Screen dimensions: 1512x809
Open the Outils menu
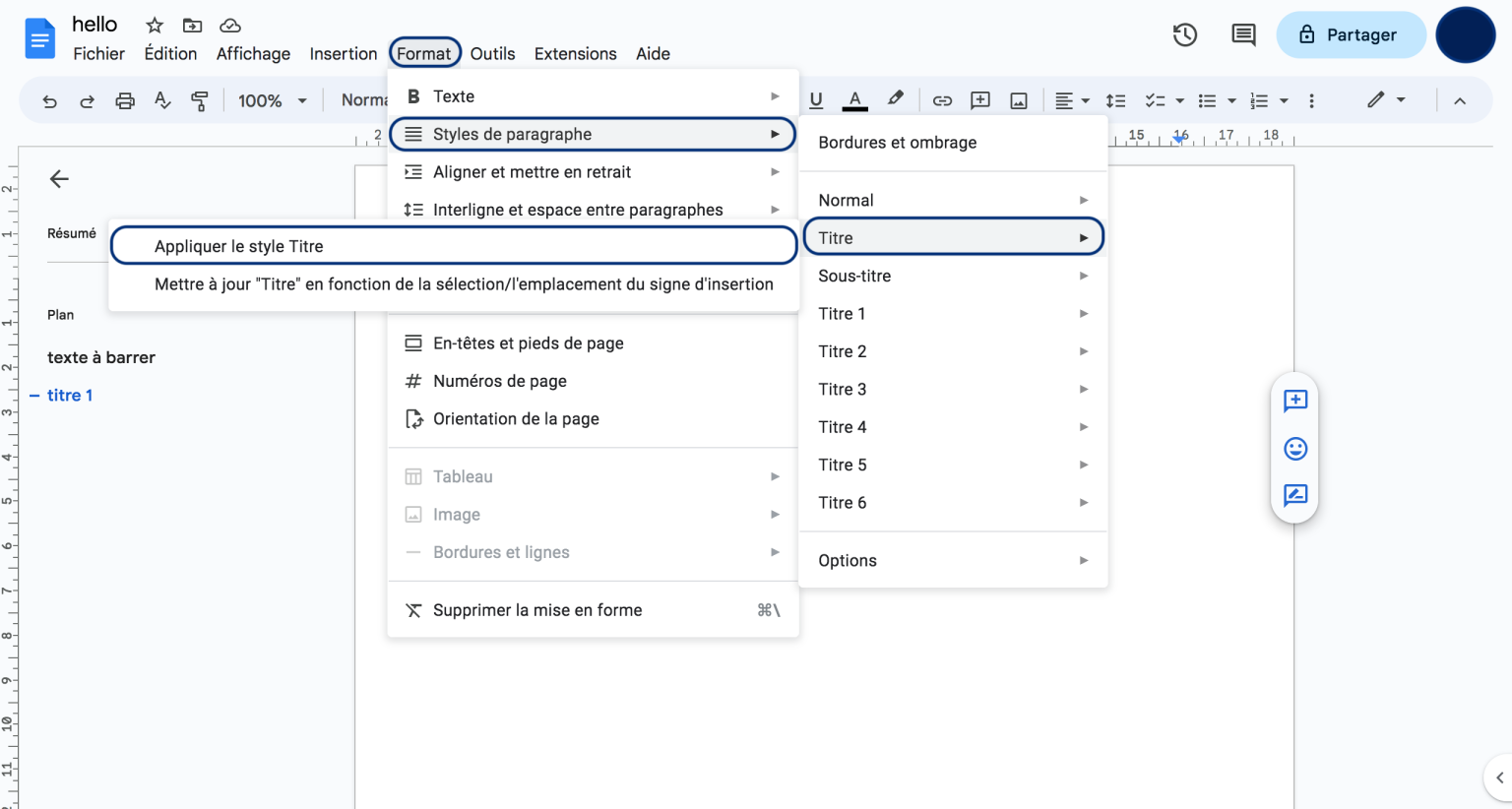click(492, 53)
